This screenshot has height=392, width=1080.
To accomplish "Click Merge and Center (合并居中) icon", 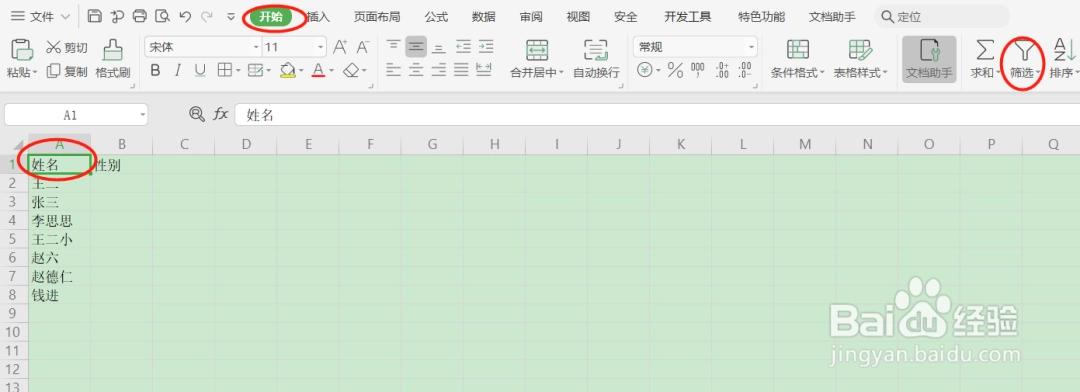I will [x=537, y=50].
